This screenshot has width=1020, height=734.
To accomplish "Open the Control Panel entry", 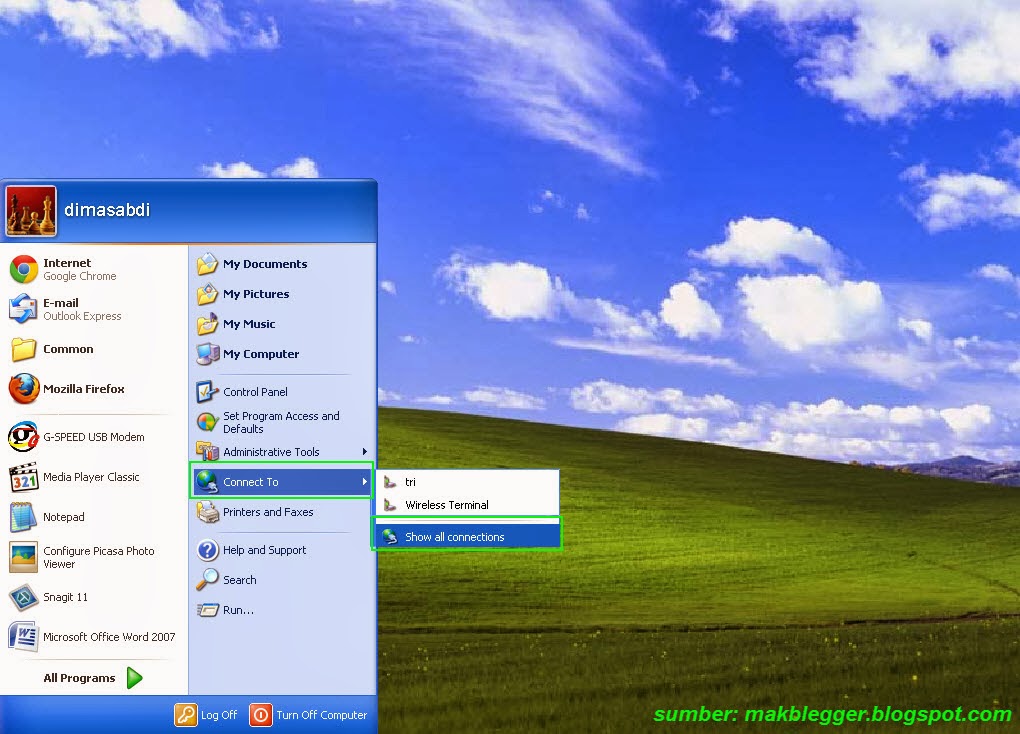I will (282, 392).
